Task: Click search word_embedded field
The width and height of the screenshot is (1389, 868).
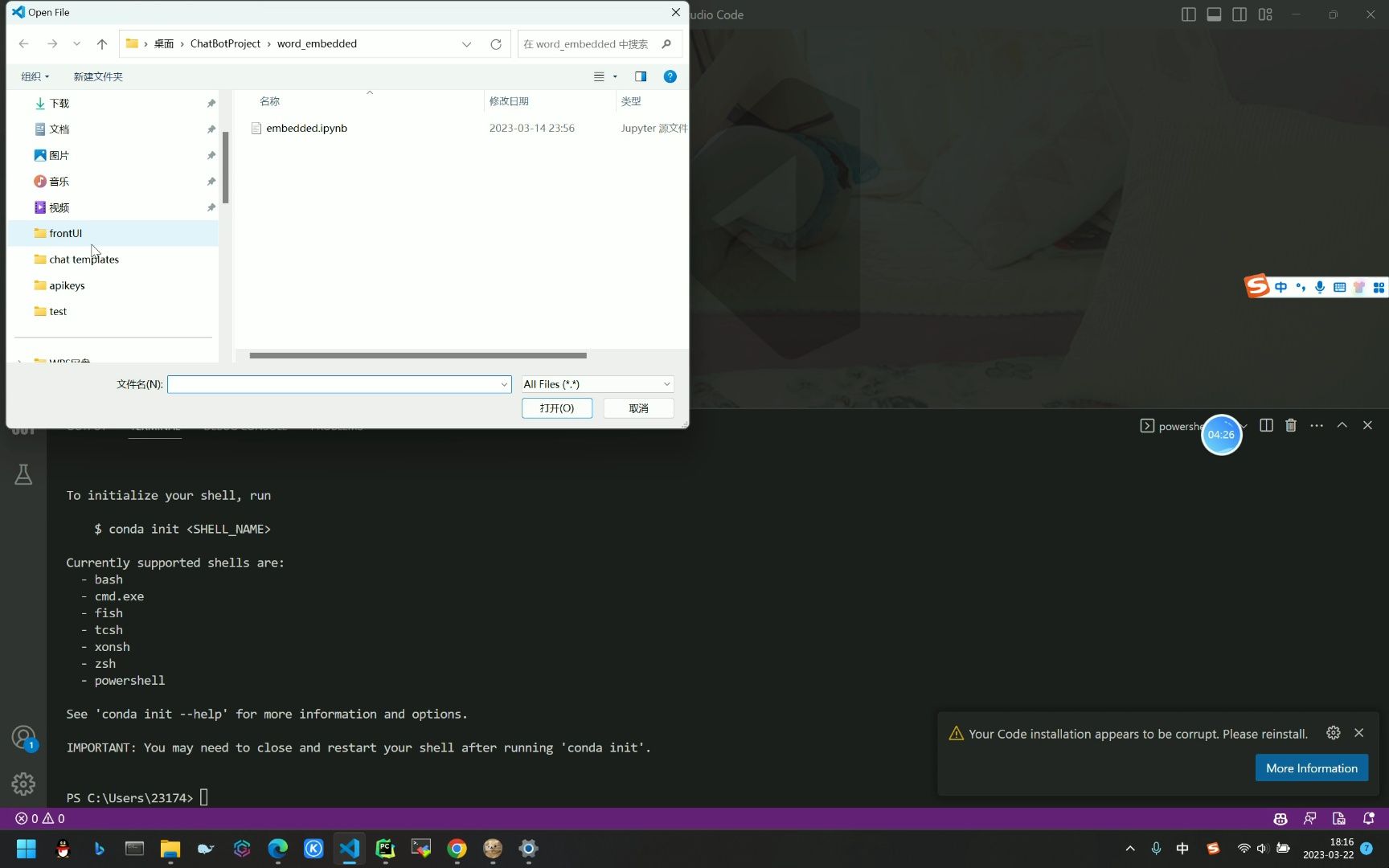Action: 588,44
